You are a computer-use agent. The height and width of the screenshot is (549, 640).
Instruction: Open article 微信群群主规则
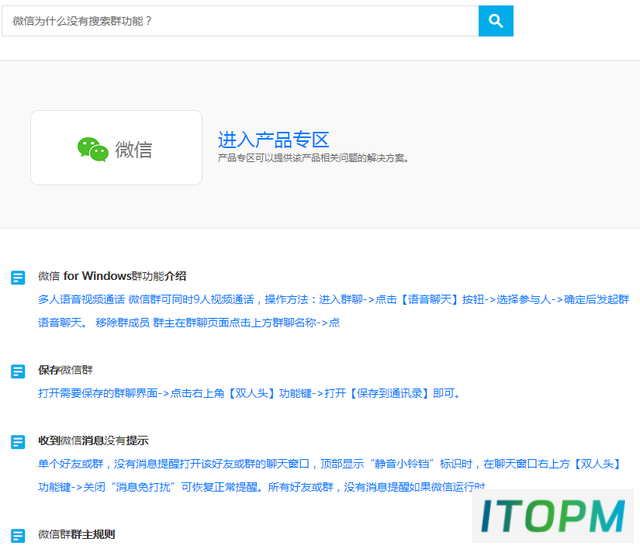click(x=76, y=535)
